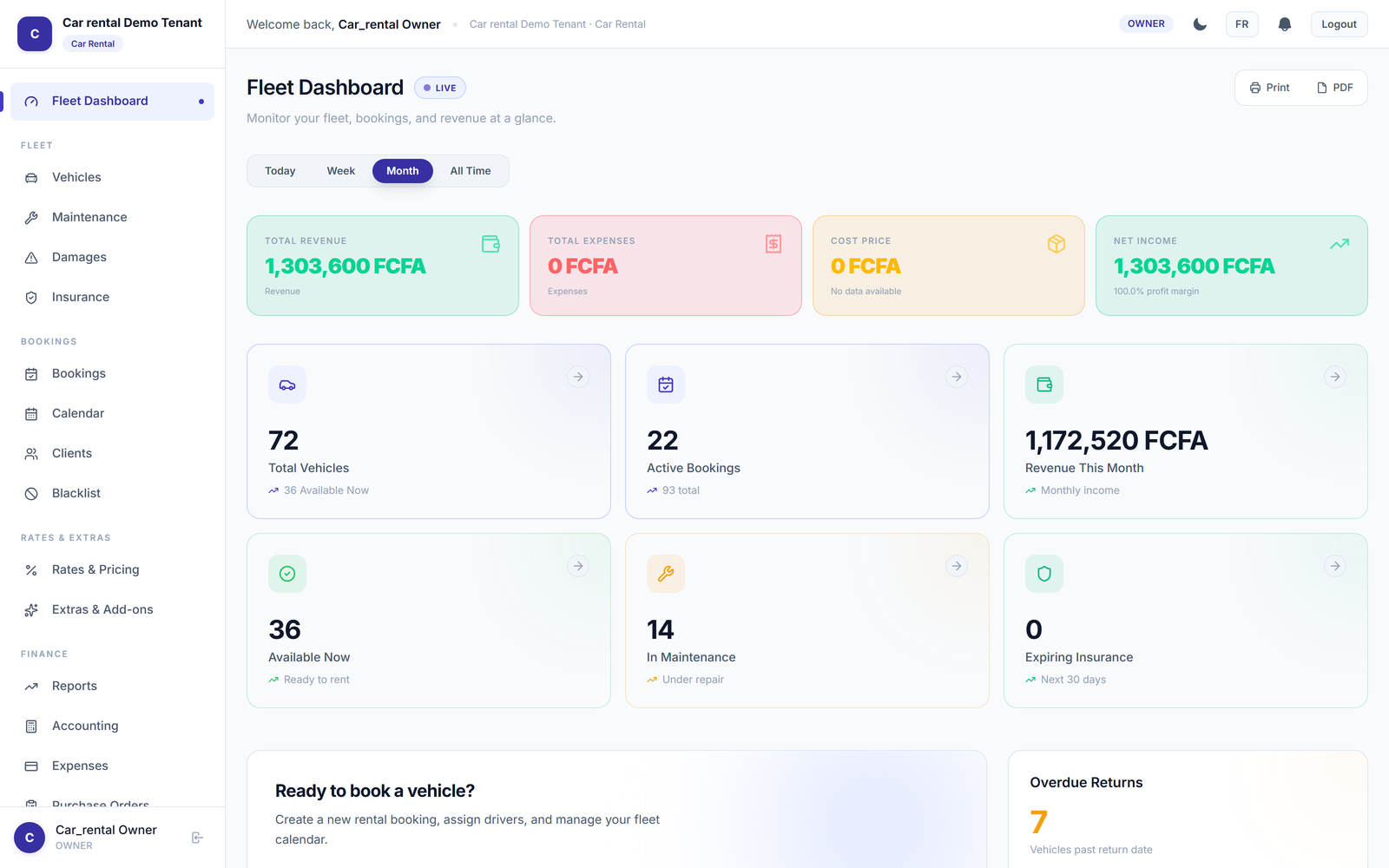Screen dimensions: 1389x868
Task: Click receipt icon on Total Expenses card
Action: 773,244
